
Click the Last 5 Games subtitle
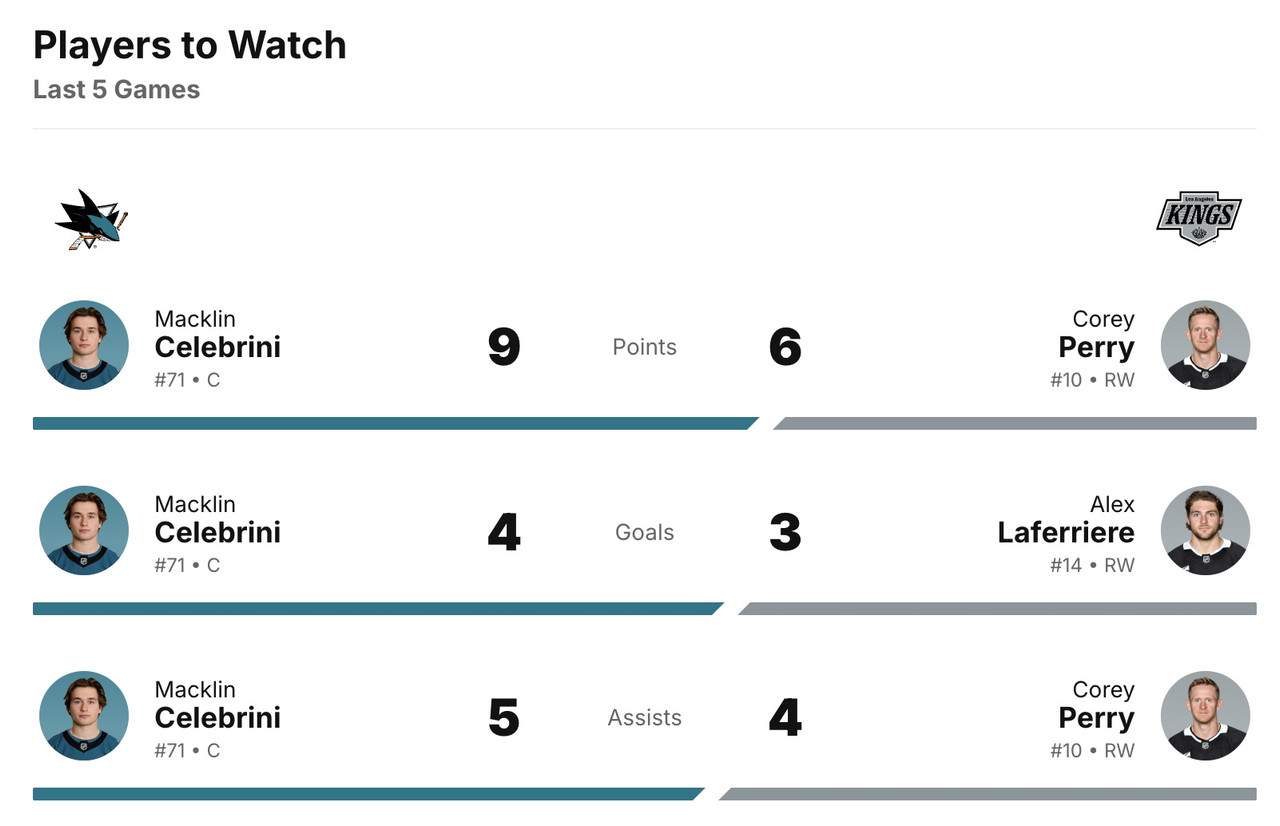pyautogui.click(x=116, y=89)
